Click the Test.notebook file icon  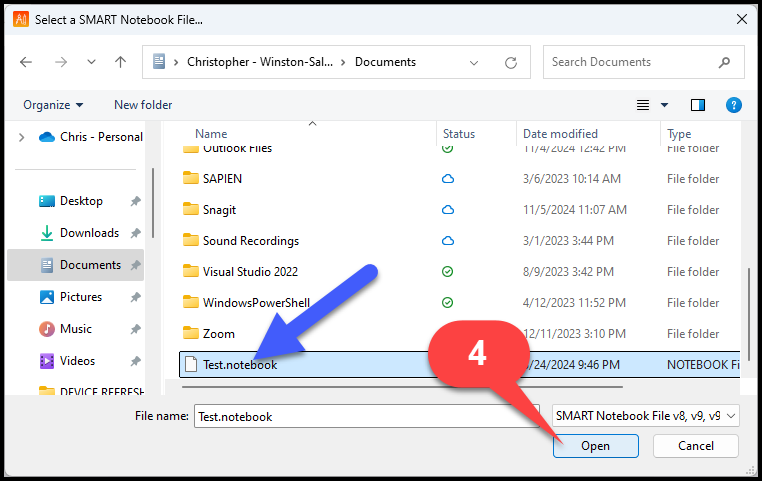point(191,364)
